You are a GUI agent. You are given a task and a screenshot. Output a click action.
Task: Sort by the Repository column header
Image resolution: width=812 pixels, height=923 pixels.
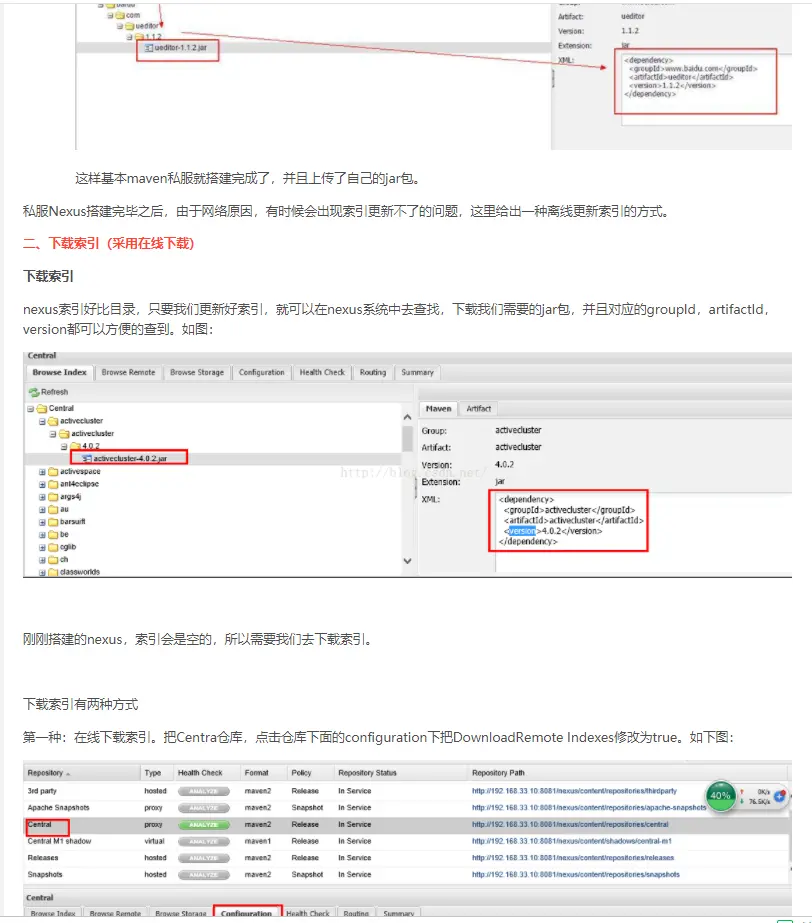pyautogui.click(x=82, y=773)
